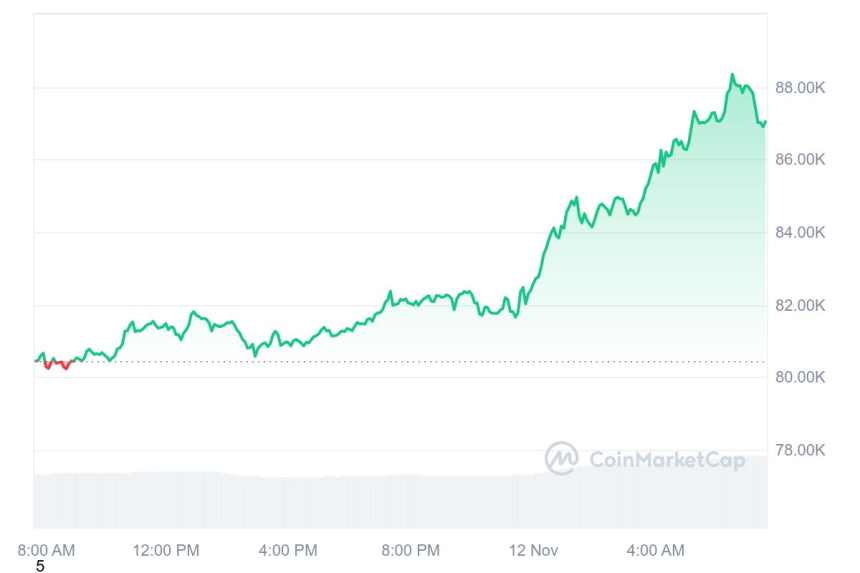This screenshot has height=573, width=860.
Task: Click the CoinMarketCap logo icon
Action: coord(561,458)
